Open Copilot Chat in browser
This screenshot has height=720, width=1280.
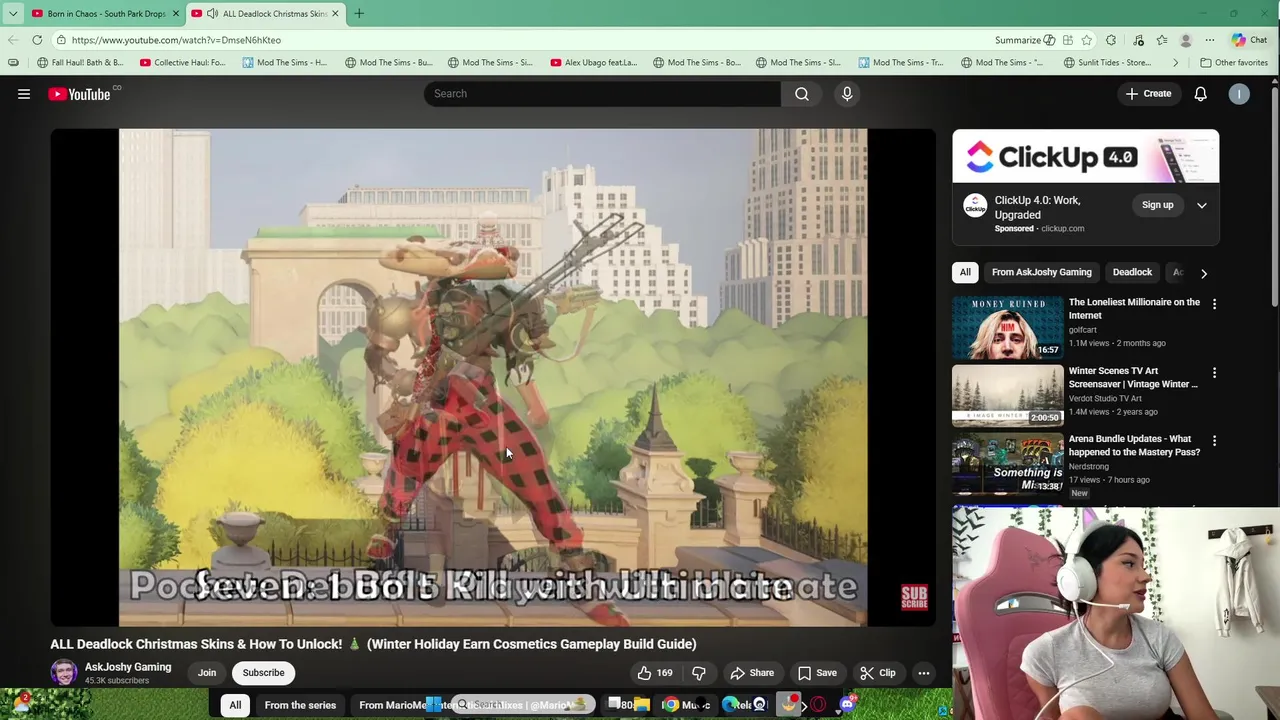[x=1250, y=40]
